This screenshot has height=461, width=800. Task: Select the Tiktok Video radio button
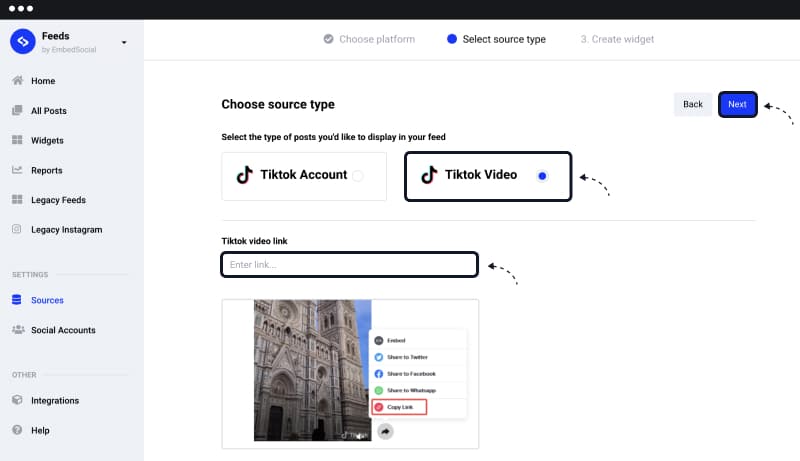coord(542,176)
